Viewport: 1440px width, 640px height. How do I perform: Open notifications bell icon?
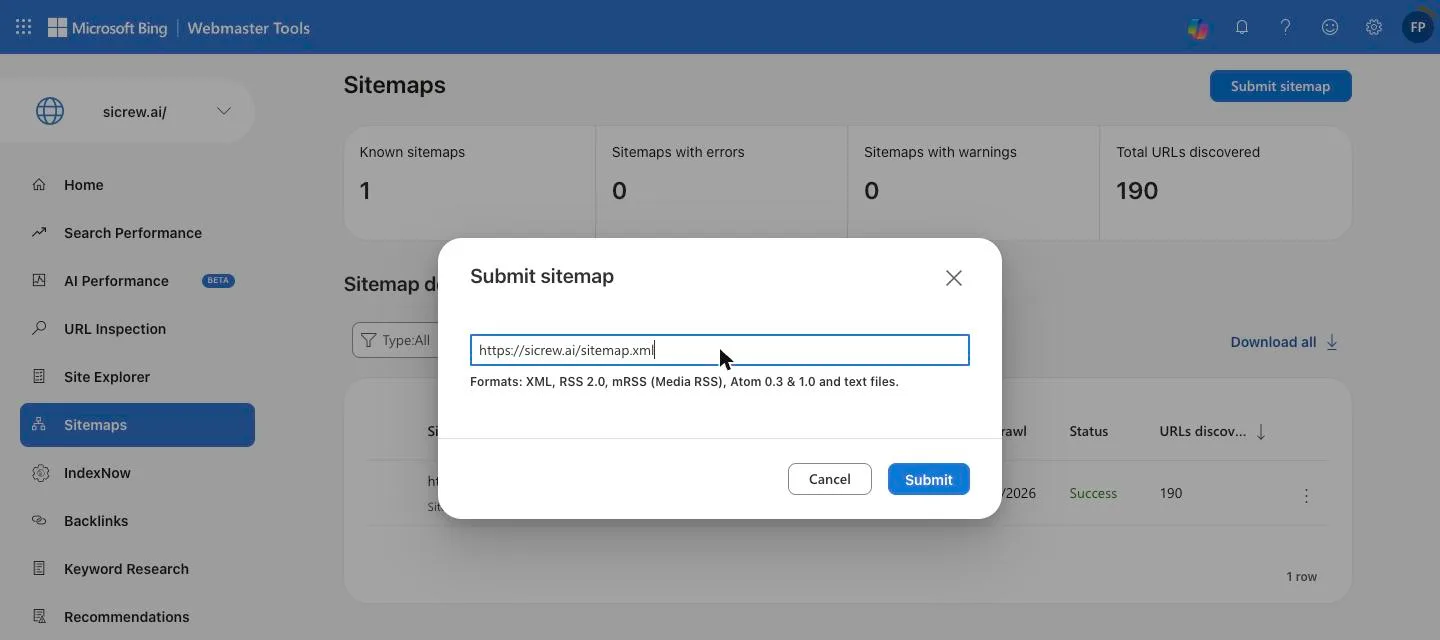[x=1242, y=28]
